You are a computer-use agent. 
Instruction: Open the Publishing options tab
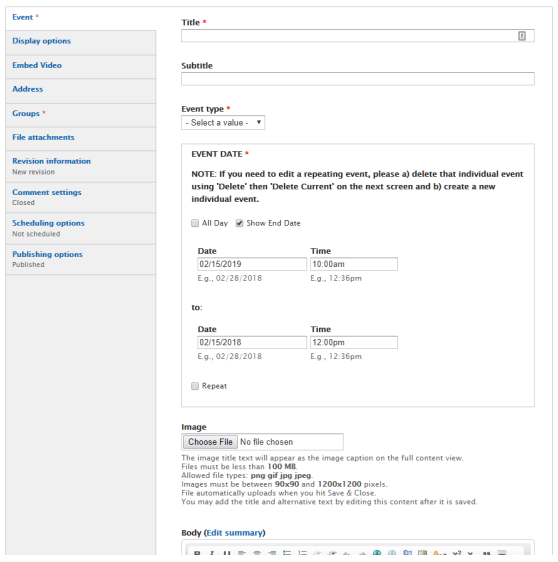[81, 259]
